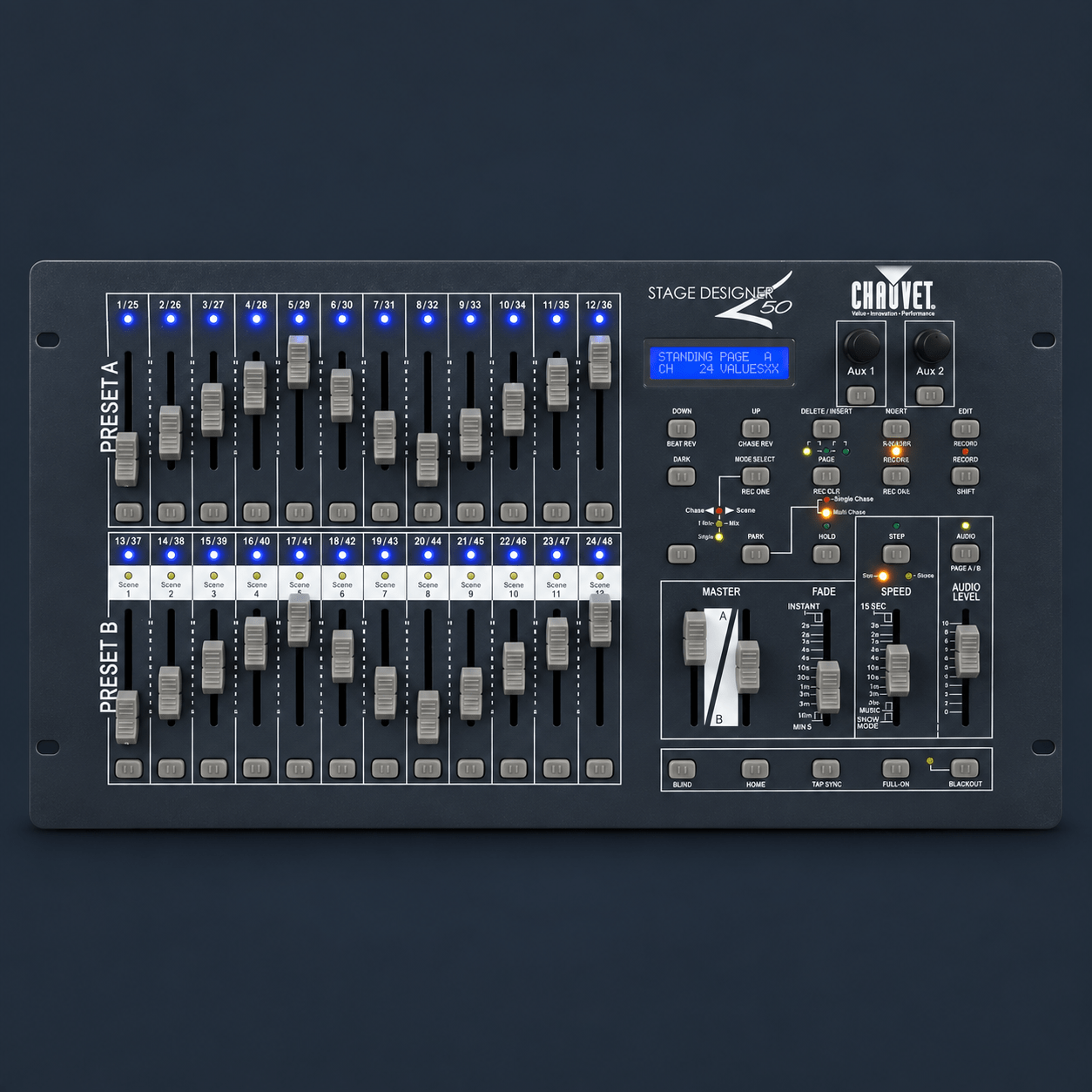Hit the Scene 3 button under fader 15/39

point(213,769)
